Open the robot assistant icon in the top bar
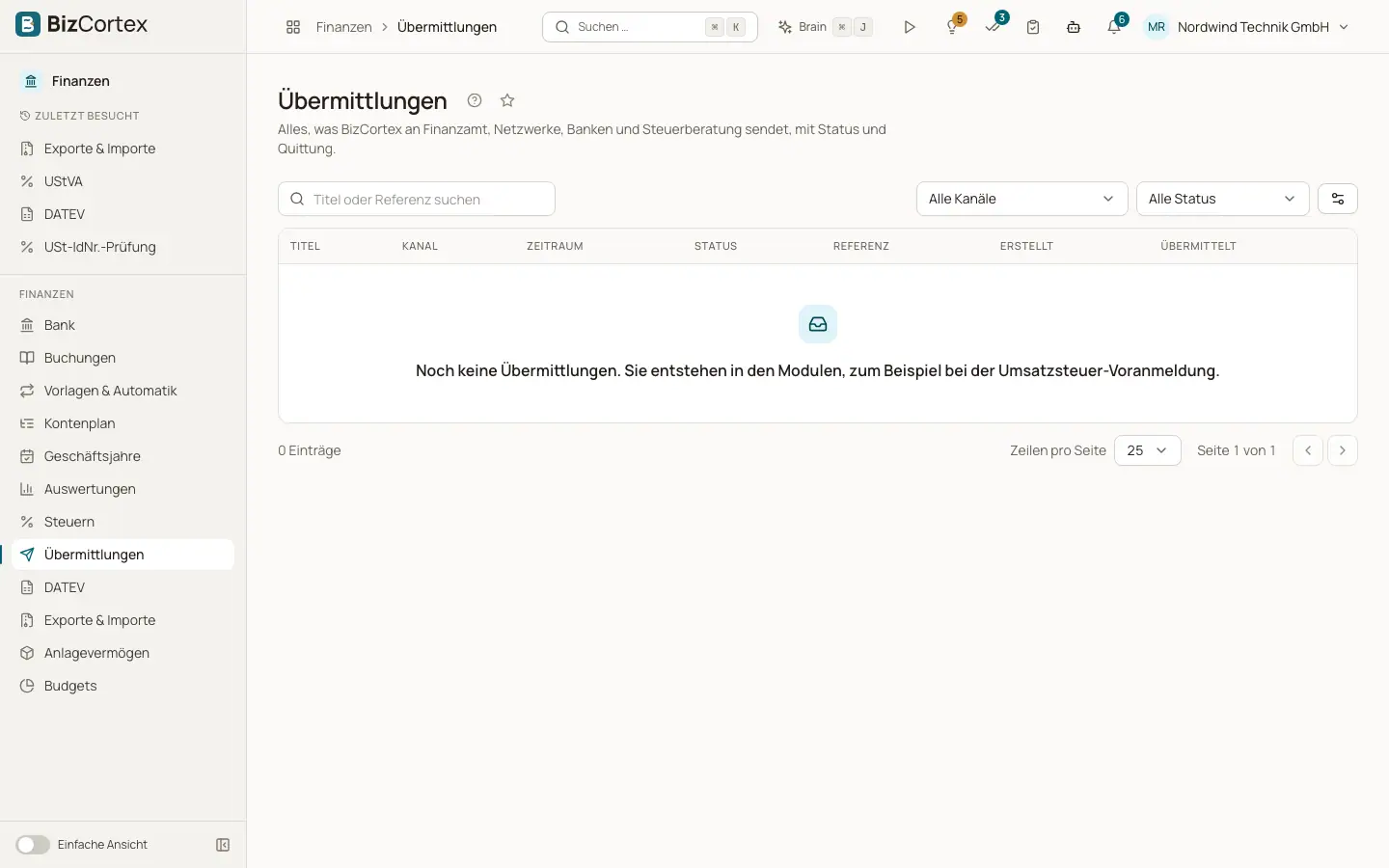Viewport: 1389px width, 868px height. coord(1074,27)
